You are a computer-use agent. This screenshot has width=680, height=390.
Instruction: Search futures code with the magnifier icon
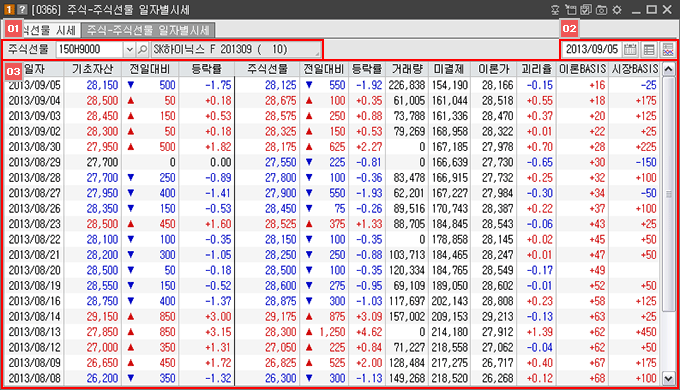tap(143, 49)
